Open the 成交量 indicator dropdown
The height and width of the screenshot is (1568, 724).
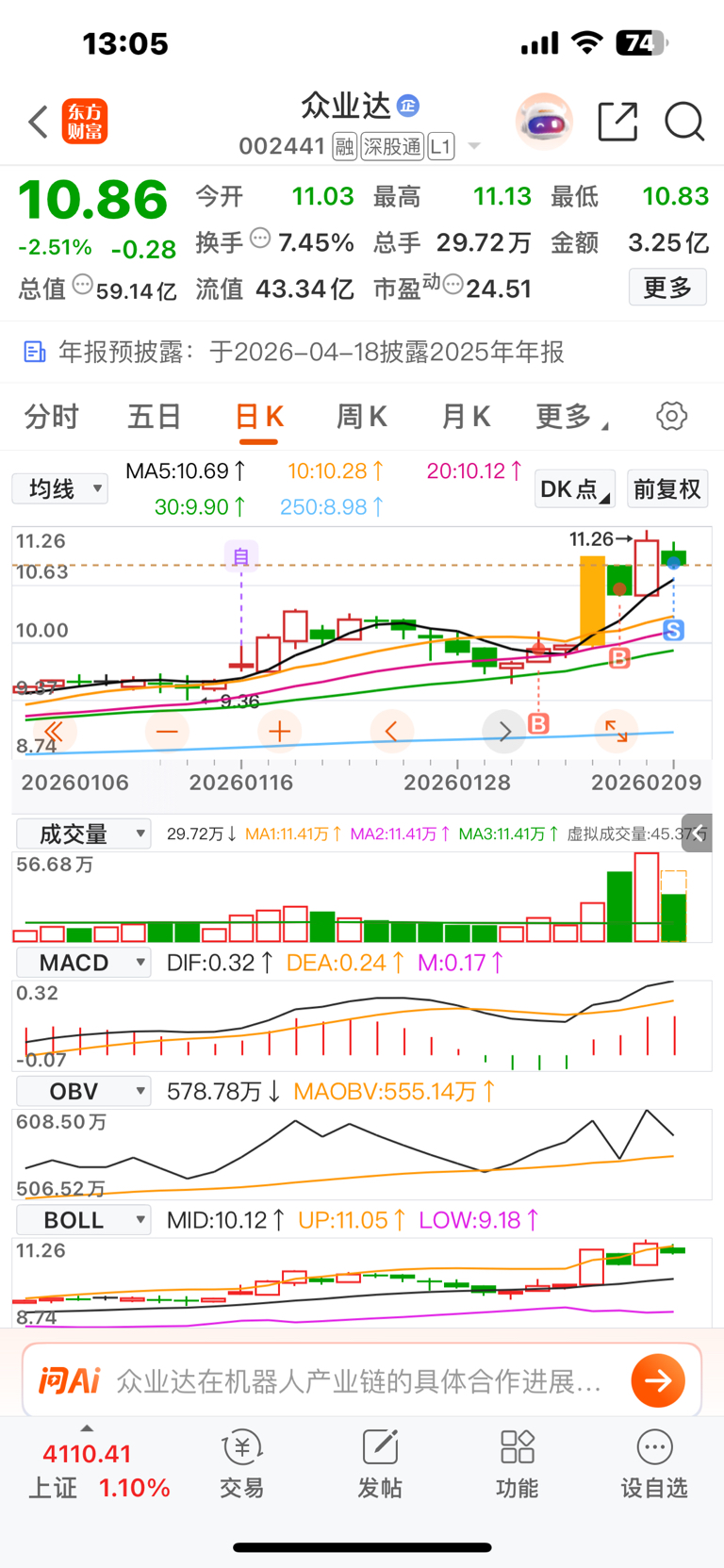(x=84, y=834)
